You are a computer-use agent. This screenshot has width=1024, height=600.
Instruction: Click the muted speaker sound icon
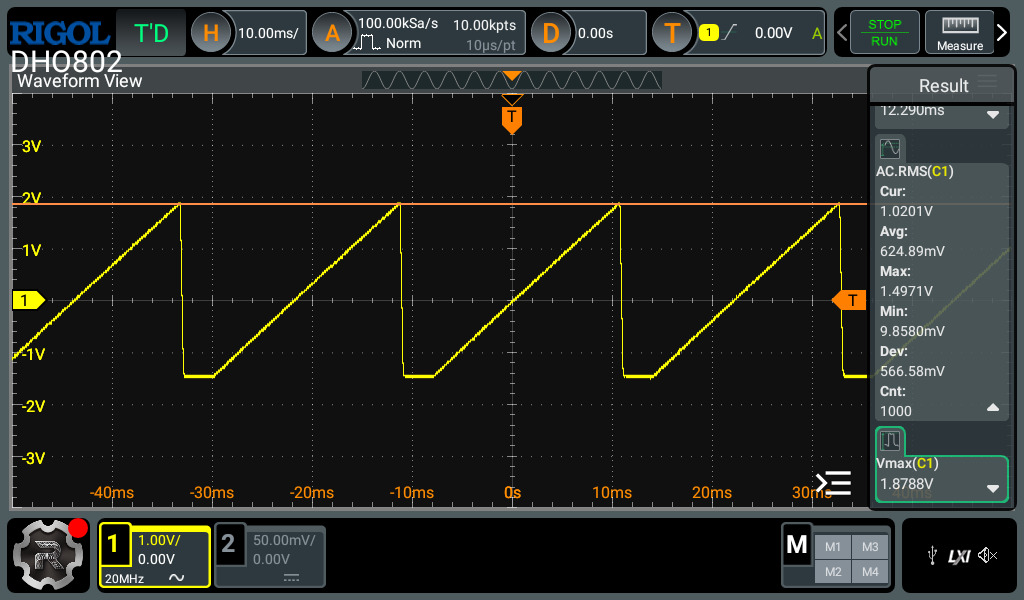(988, 555)
